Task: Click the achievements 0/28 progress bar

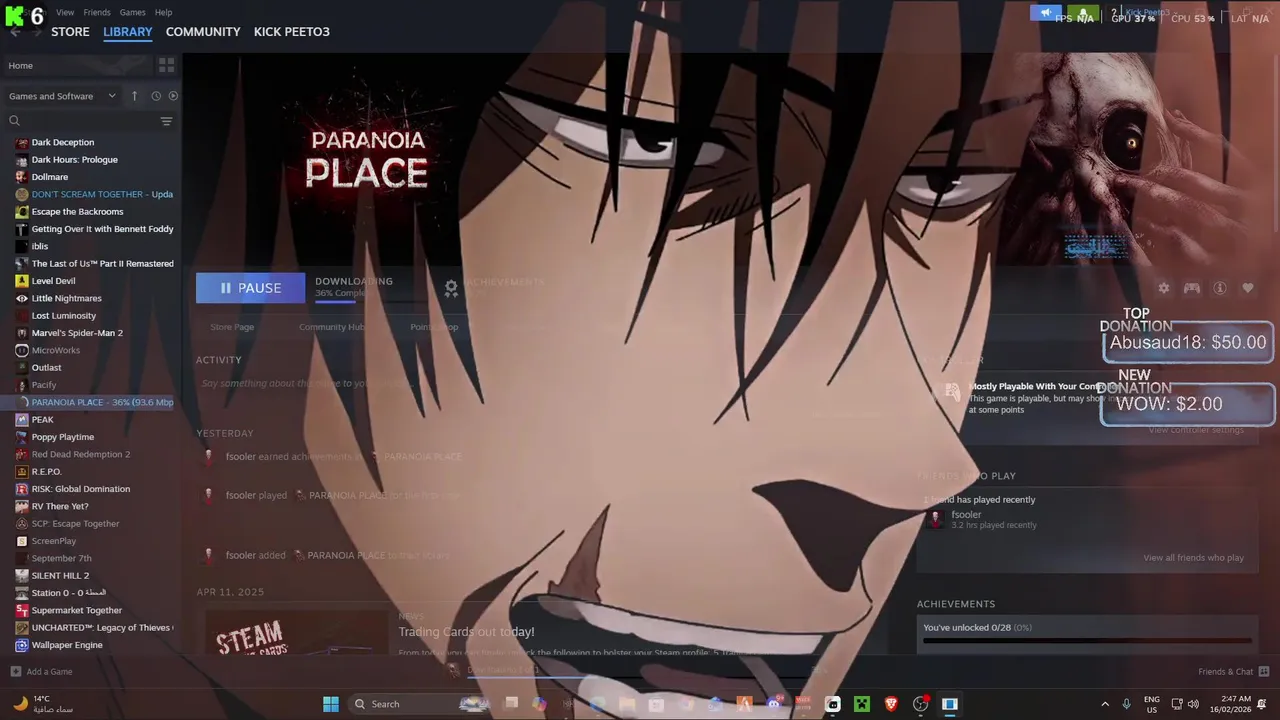Action: point(1087,641)
